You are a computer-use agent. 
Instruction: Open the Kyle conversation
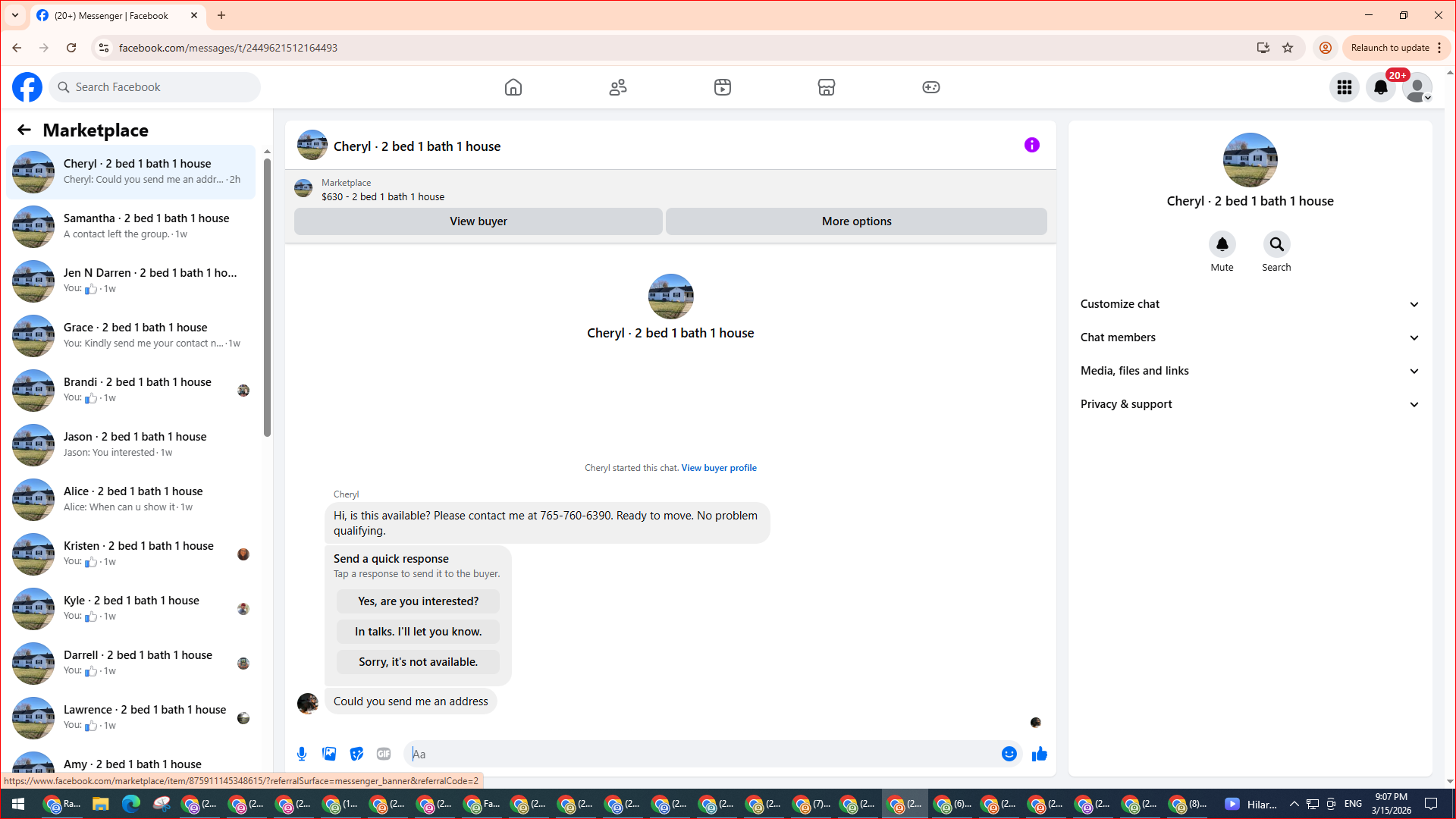coord(130,609)
